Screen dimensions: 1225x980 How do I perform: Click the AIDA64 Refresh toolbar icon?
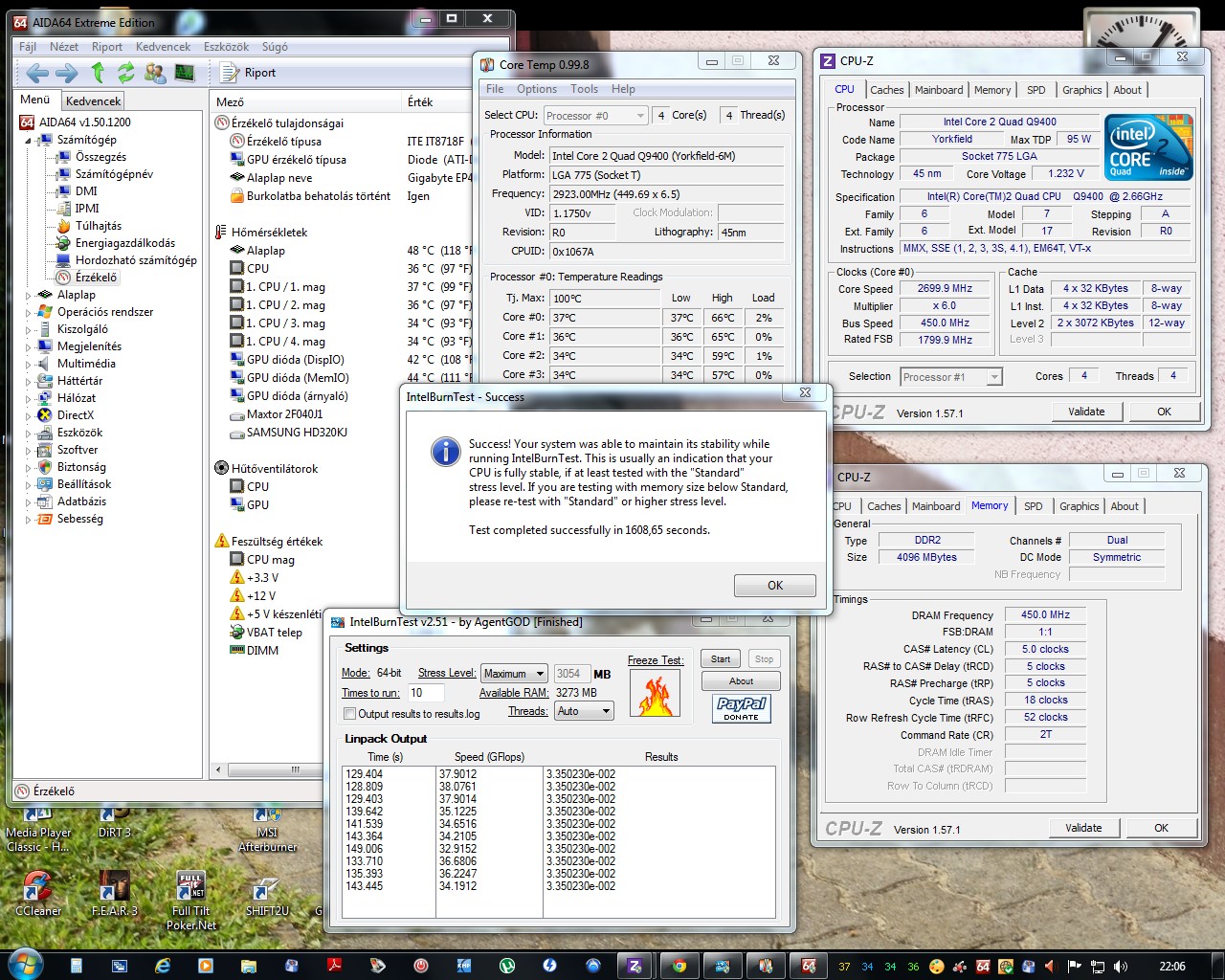126,73
